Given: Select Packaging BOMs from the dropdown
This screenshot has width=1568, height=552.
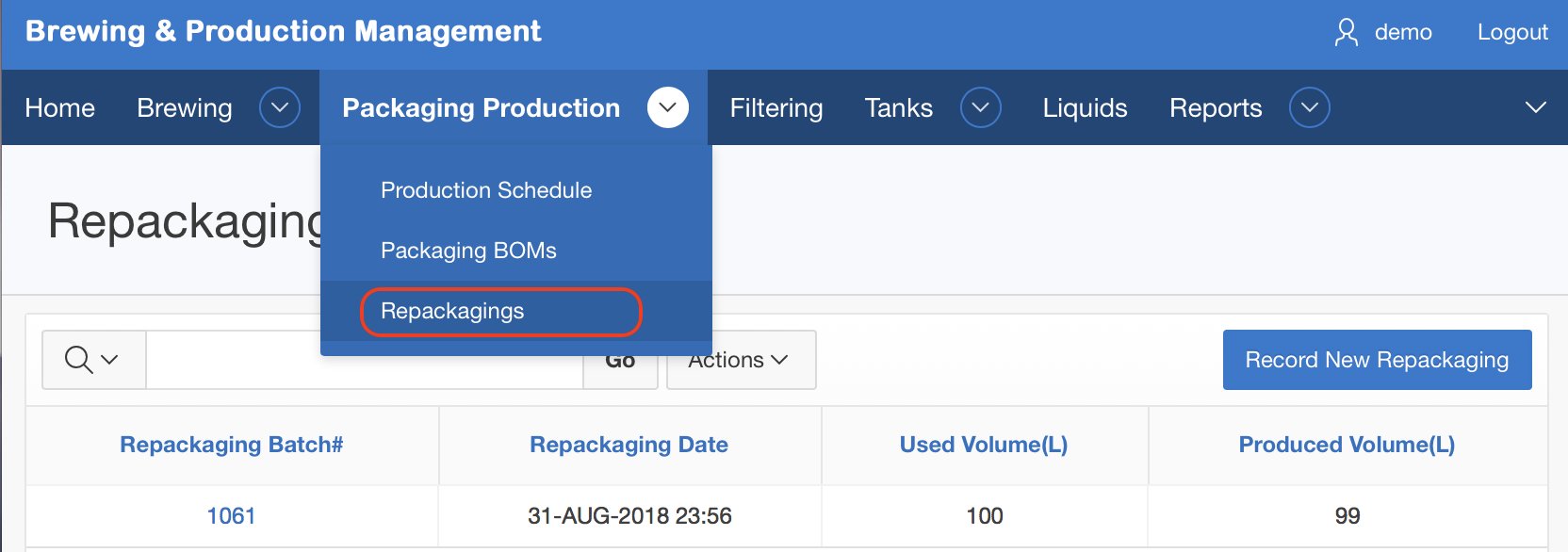Looking at the screenshot, I should pyautogui.click(x=468, y=251).
